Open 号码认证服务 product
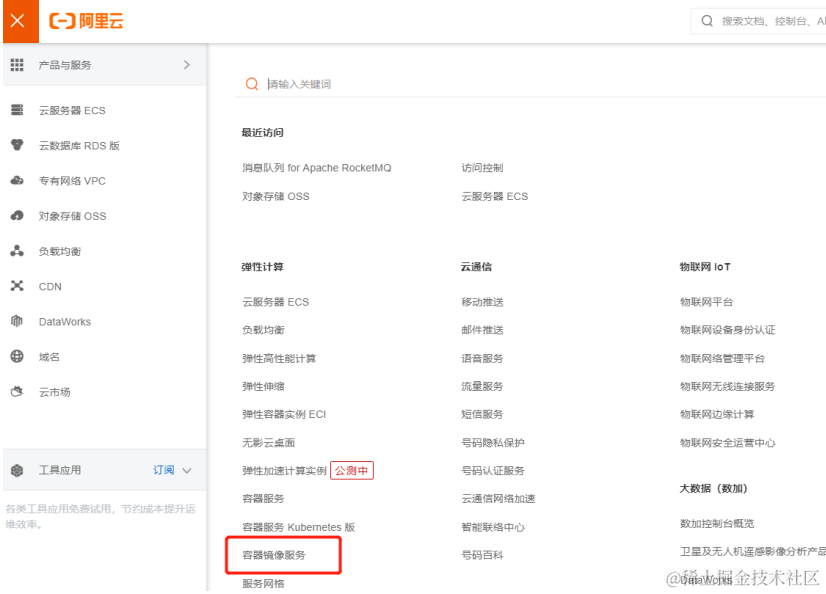This screenshot has height=594, width=826. coord(493,471)
